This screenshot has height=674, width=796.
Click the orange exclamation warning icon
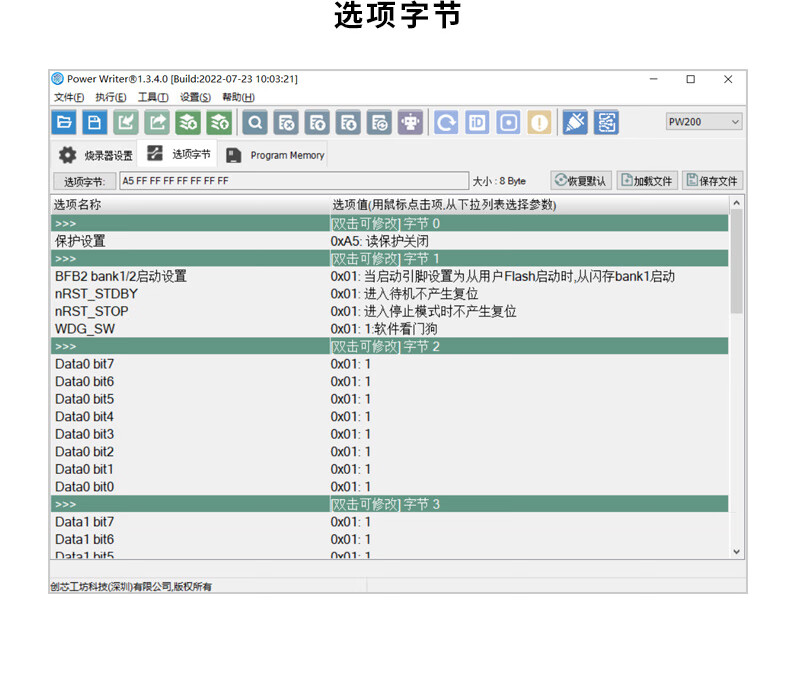coord(539,122)
